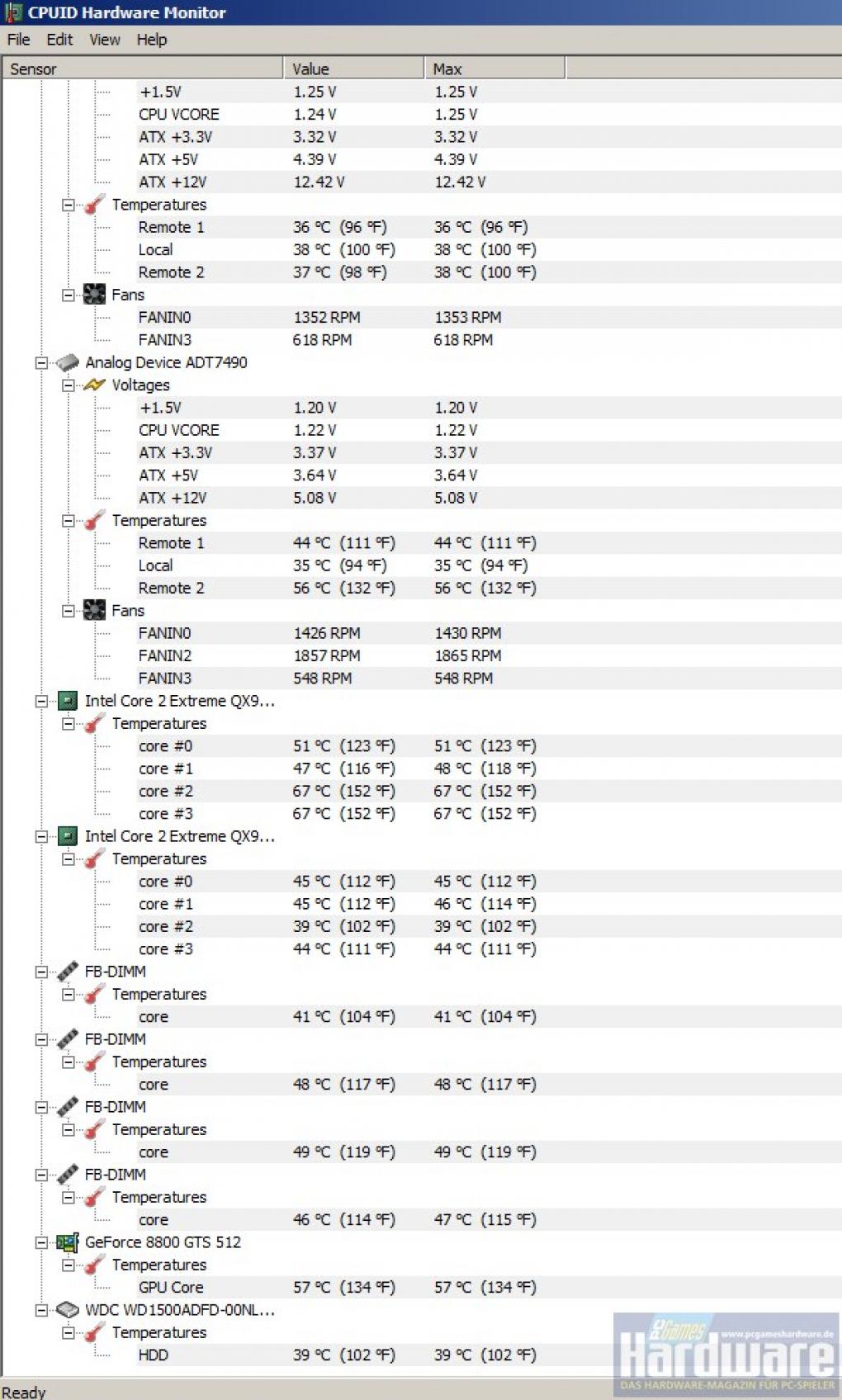Click Fans icon above FANIN0 1426 RPM
This screenshot has width=842, height=1400.
coord(94,611)
